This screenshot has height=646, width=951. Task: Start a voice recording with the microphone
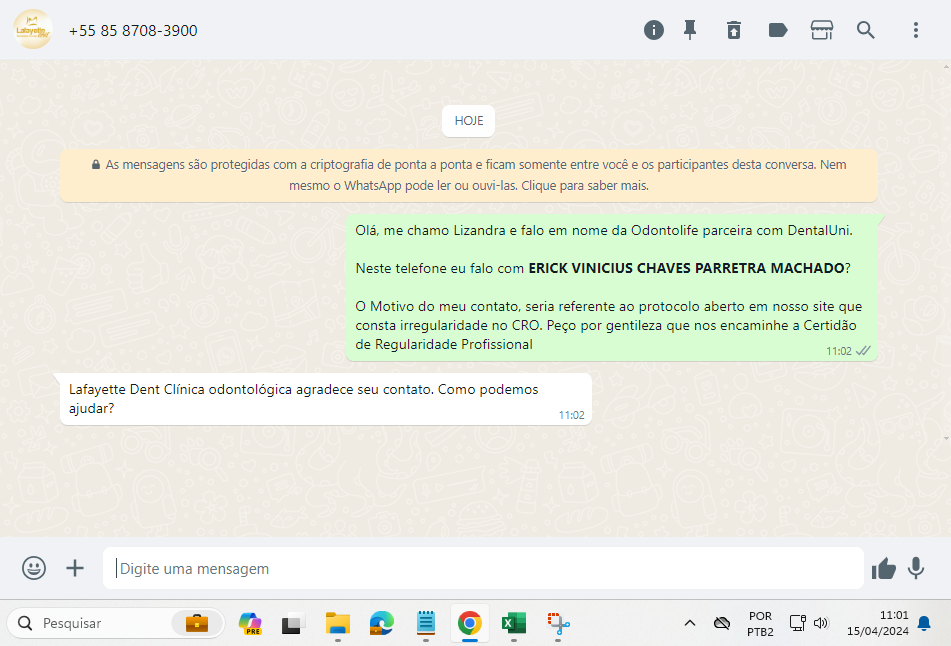click(x=916, y=568)
